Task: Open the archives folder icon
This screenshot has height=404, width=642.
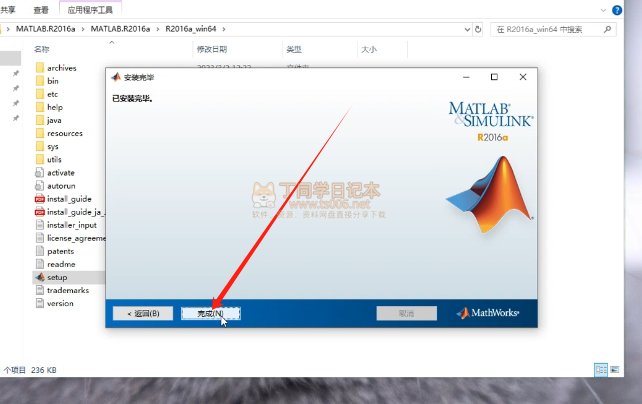Action: coord(40,68)
